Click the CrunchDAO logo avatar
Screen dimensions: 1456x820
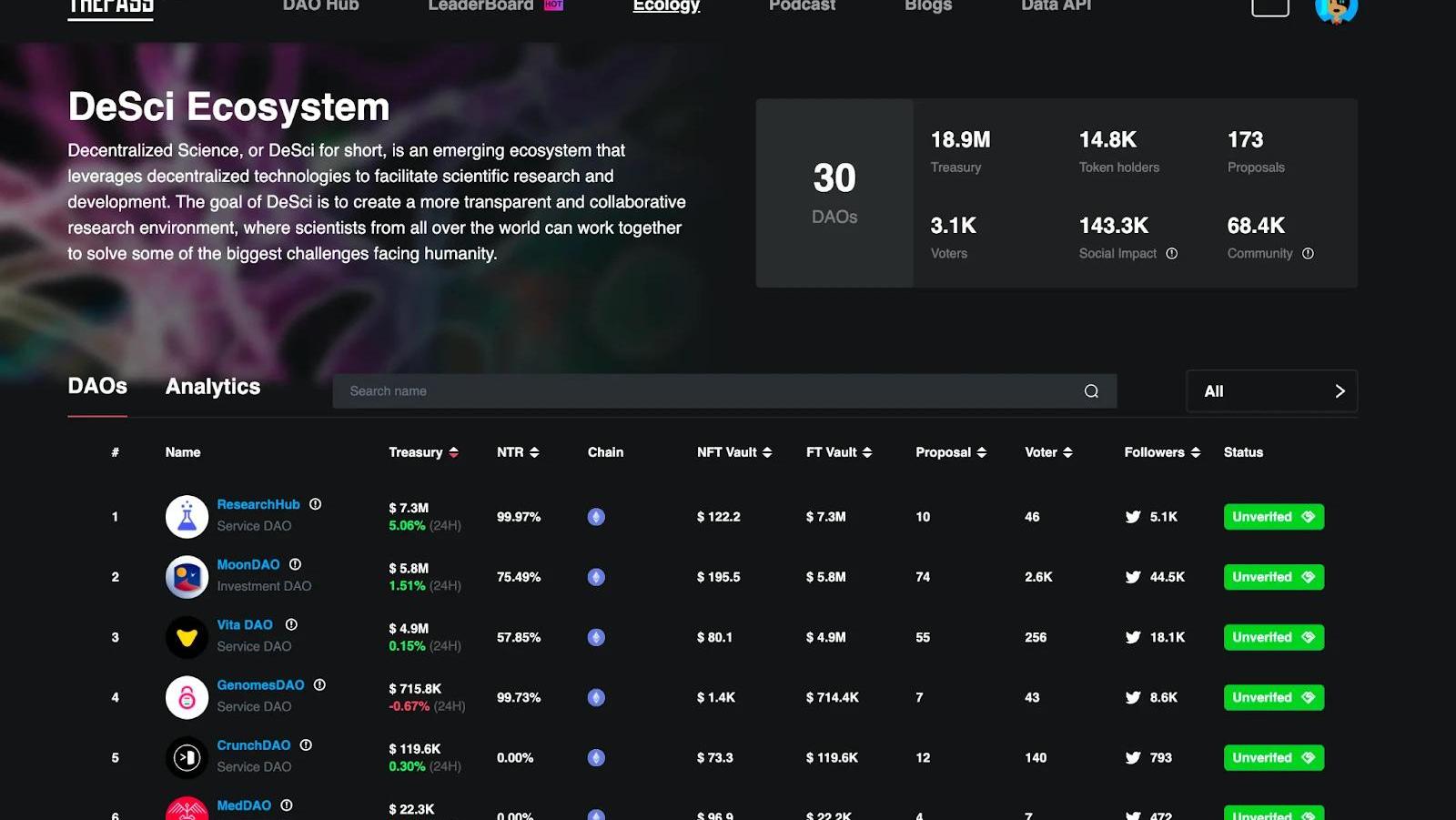point(187,757)
